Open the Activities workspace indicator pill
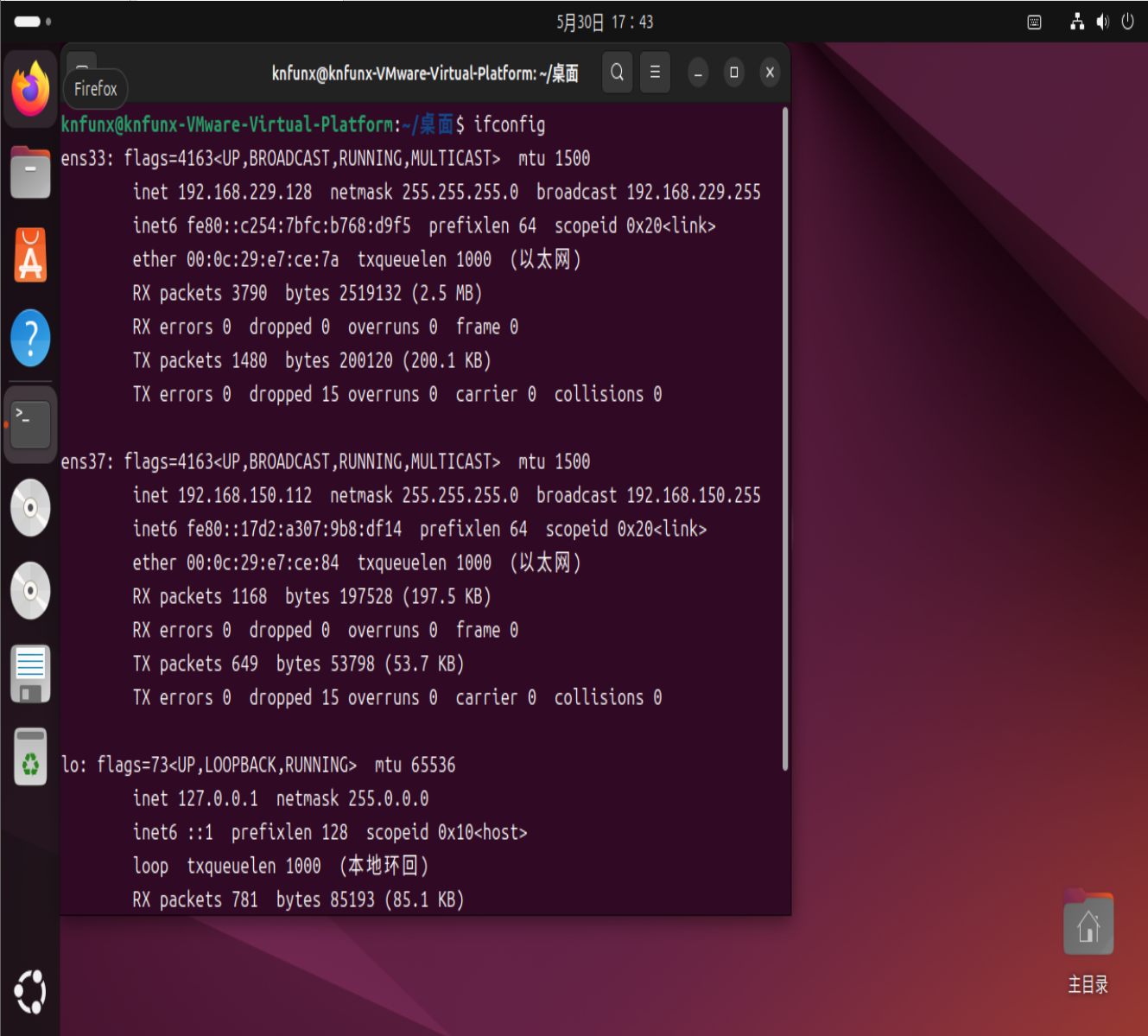1148x1036 pixels. click(32, 22)
